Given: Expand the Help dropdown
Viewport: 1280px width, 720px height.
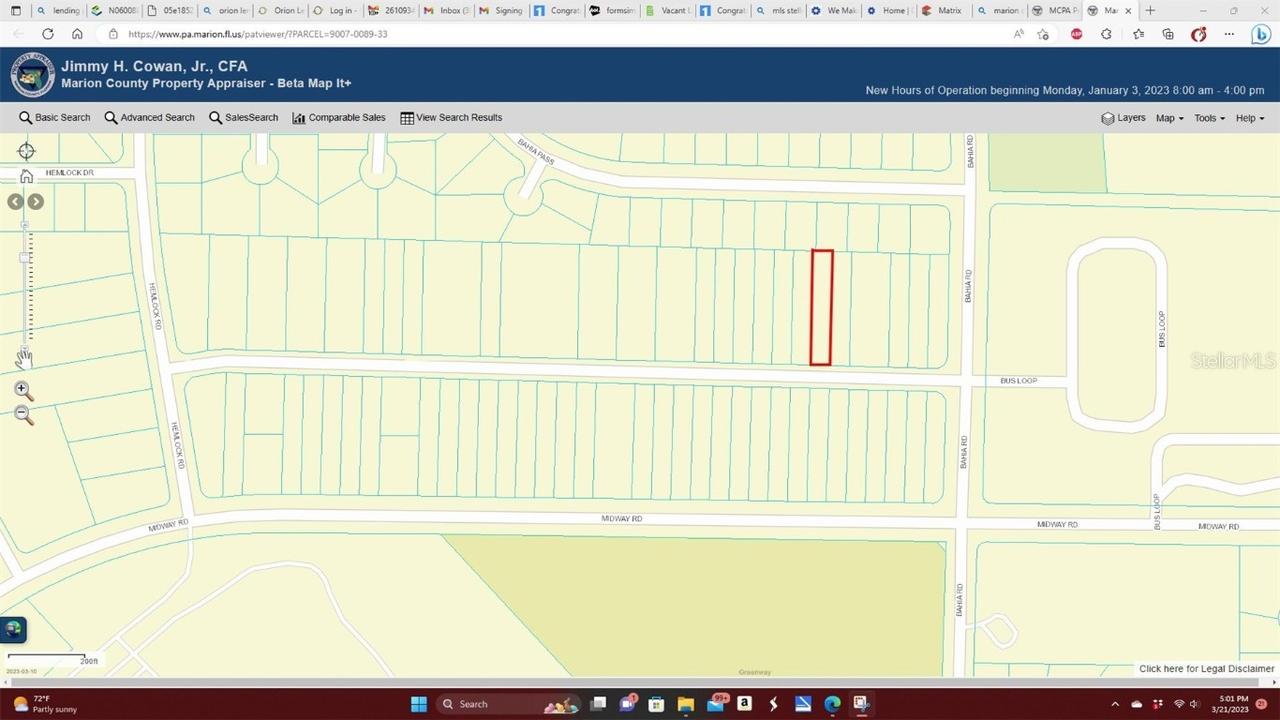Looking at the screenshot, I should [x=1248, y=117].
